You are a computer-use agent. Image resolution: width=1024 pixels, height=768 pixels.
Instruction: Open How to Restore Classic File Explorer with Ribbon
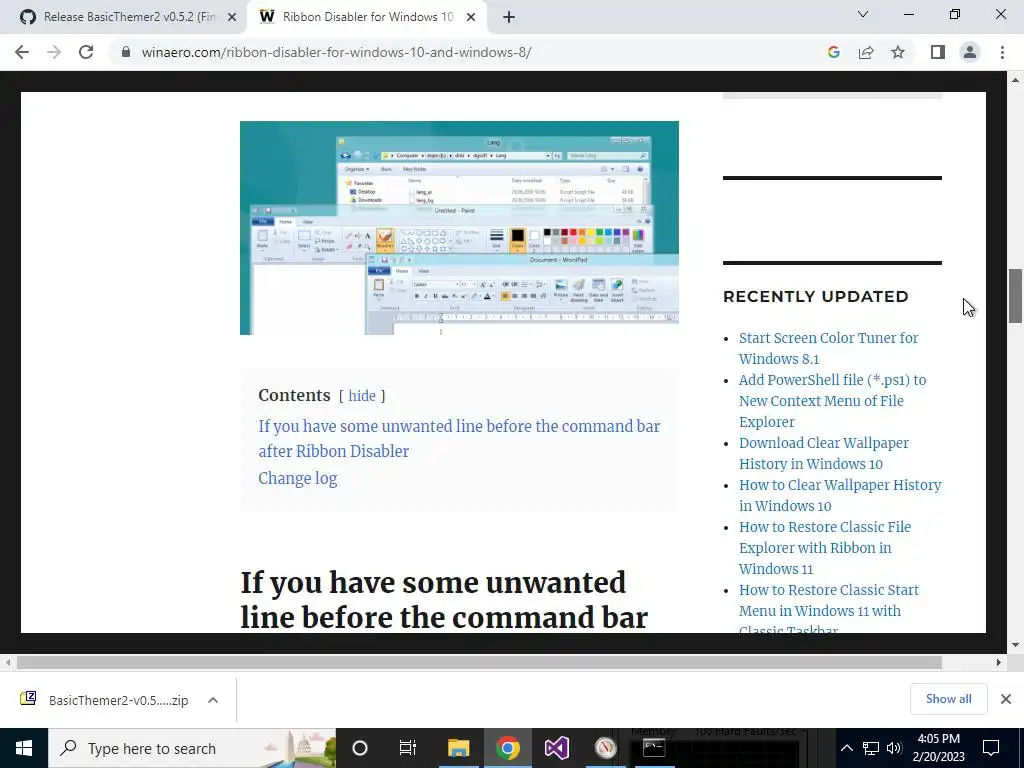point(824,547)
